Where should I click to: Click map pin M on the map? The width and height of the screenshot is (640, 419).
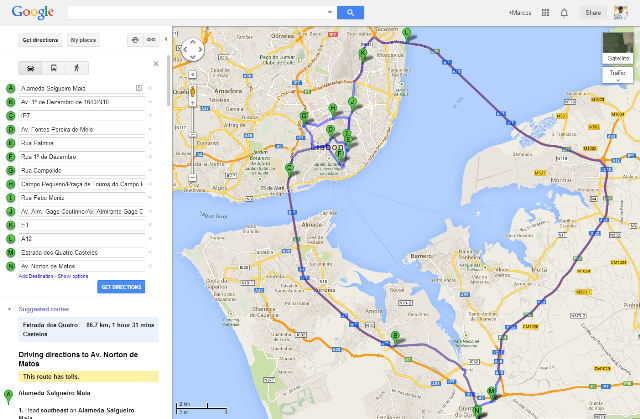coord(491,392)
